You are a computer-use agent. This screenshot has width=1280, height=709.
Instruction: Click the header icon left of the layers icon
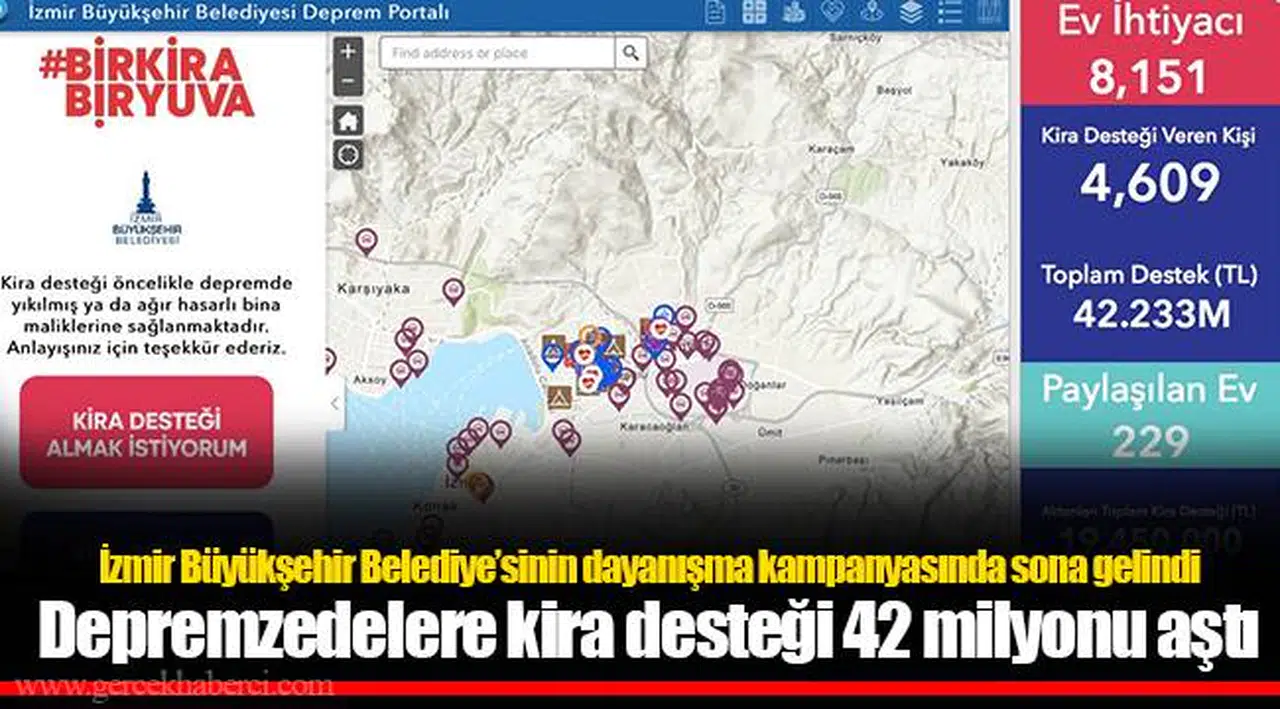coord(871,12)
